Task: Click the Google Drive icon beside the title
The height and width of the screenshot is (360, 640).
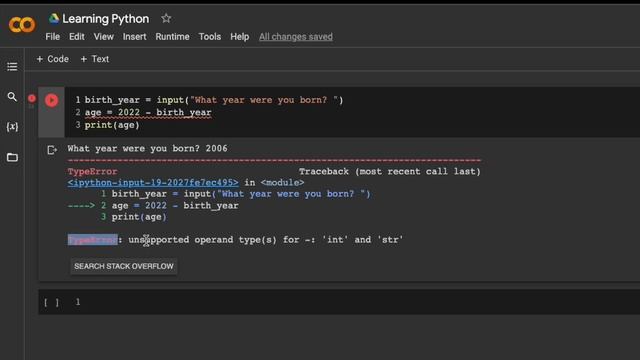Action: [54, 18]
